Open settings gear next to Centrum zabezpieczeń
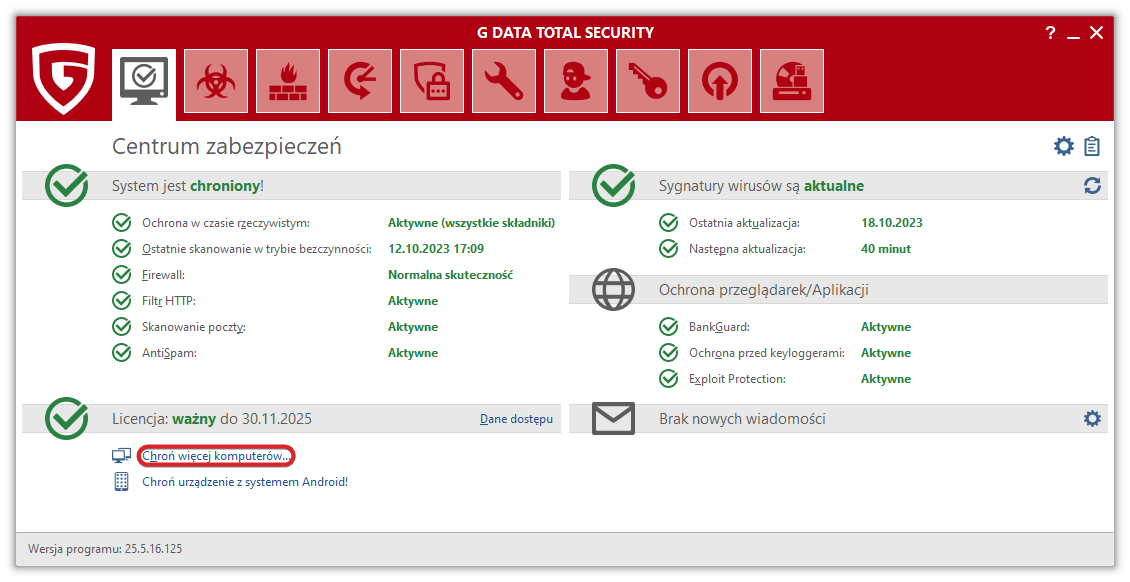Image resolution: width=1130 pixels, height=582 pixels. [1064, 146]
